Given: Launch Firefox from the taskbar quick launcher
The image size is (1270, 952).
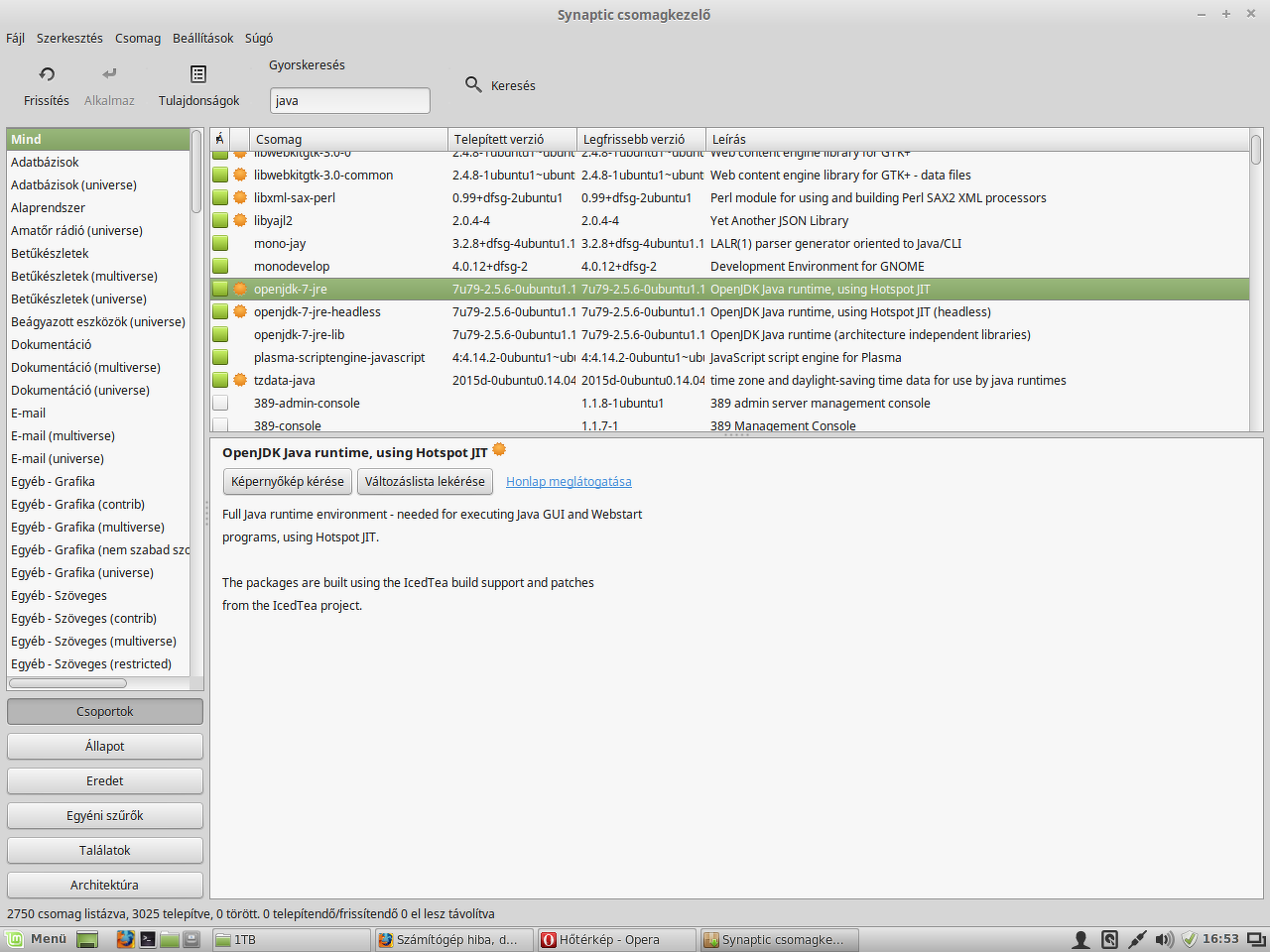Looking at the screenshot, I should click(125, 939).
